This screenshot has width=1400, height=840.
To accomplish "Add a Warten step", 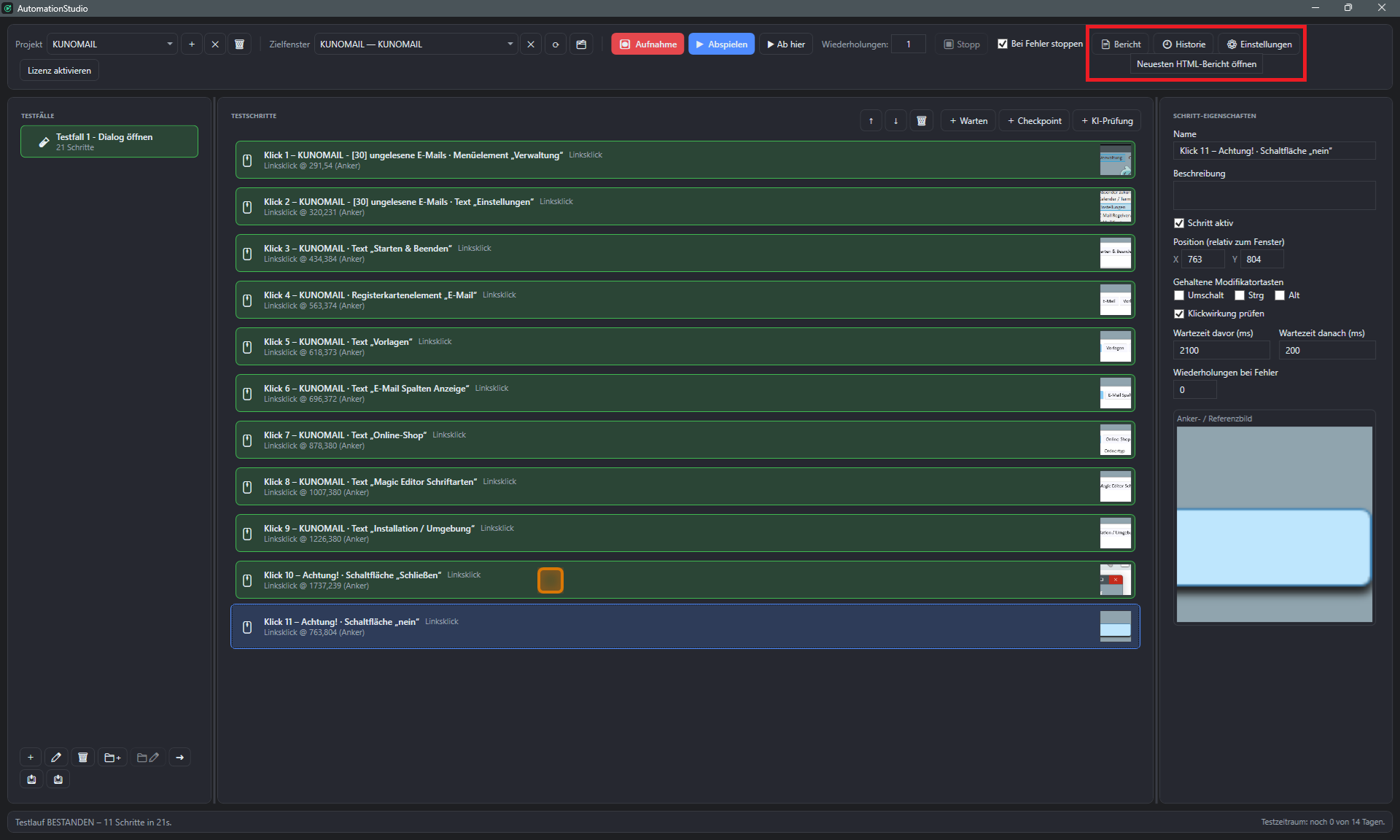I will pyautogui.click(x=968, y=121).
